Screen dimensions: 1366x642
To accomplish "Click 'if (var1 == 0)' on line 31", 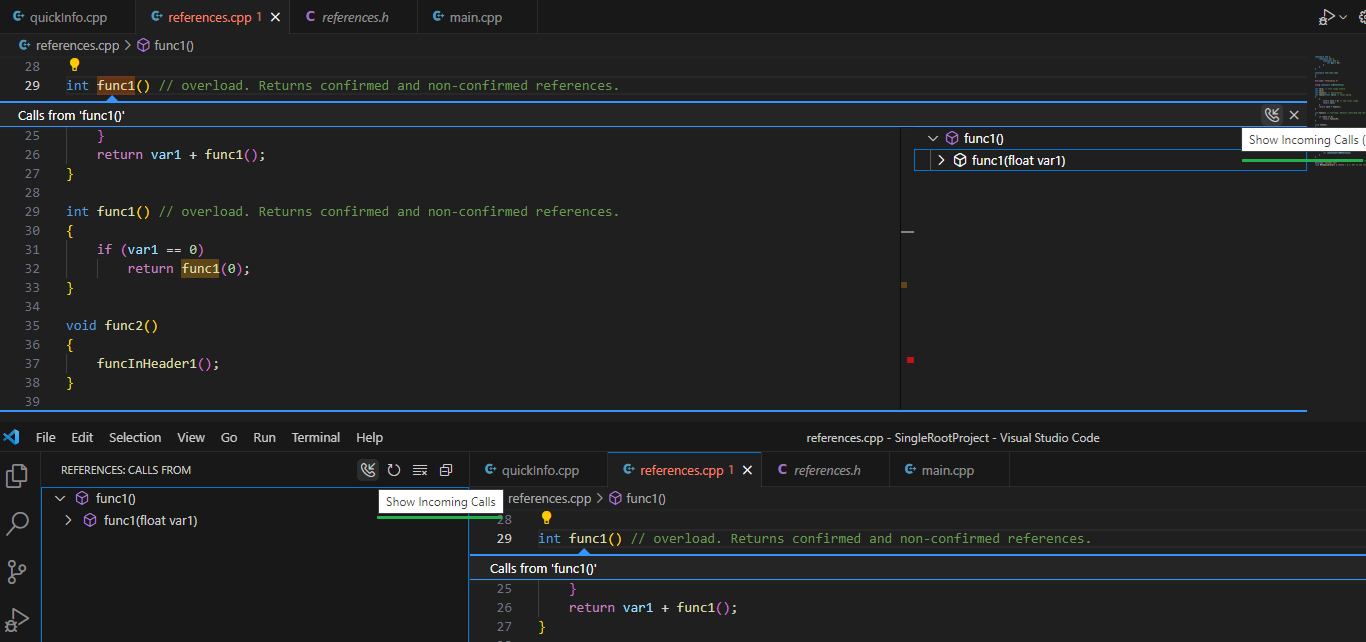I will pyautogui.click(x=150, y=249).
